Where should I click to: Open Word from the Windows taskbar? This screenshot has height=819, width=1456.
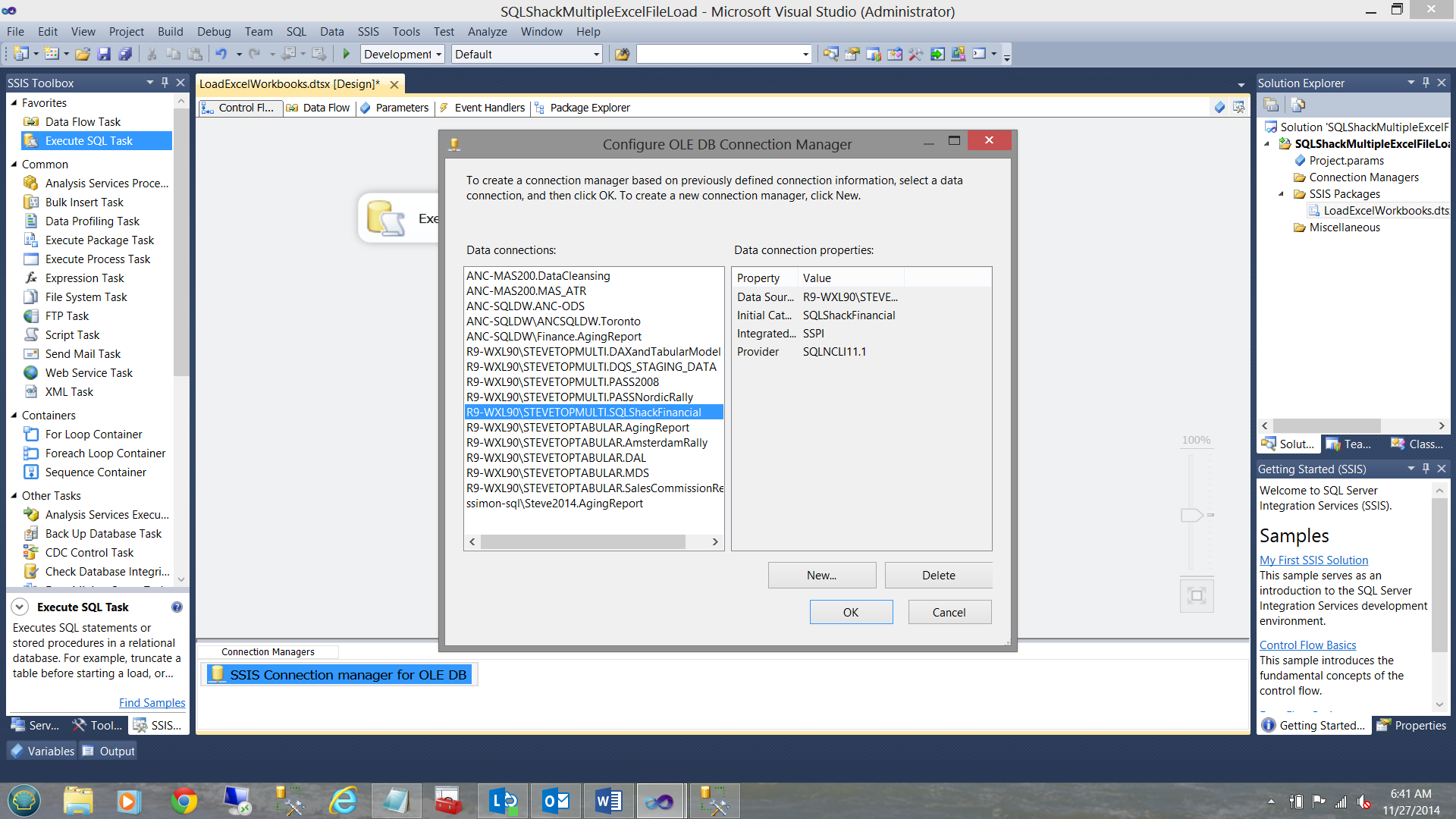pos(608,801)
